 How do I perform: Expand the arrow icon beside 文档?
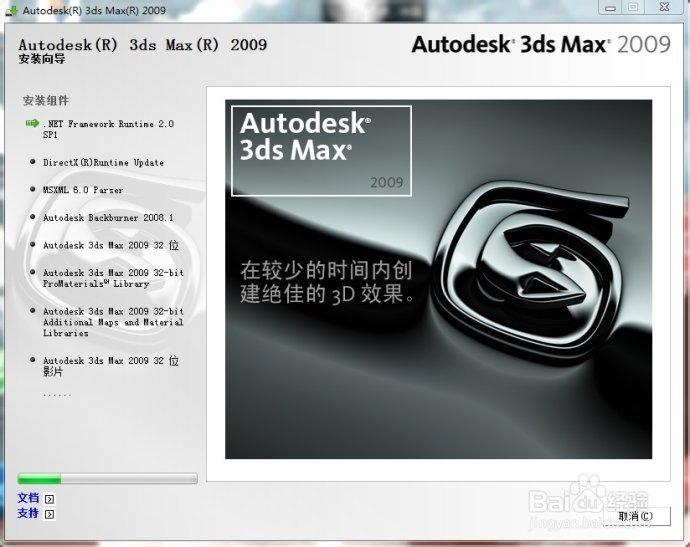[50, 499]
